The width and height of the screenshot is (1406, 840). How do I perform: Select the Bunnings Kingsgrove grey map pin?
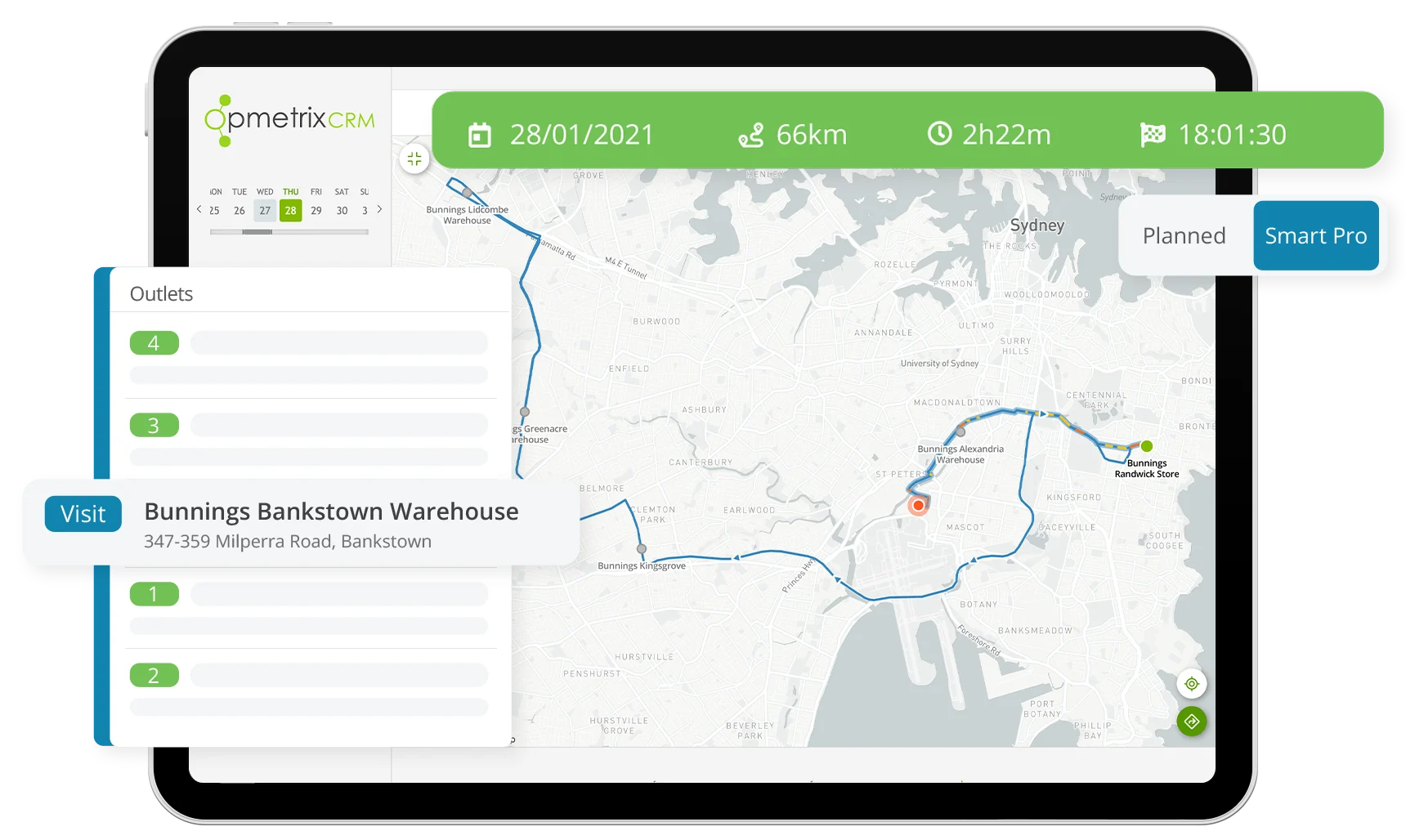point(642,549)
